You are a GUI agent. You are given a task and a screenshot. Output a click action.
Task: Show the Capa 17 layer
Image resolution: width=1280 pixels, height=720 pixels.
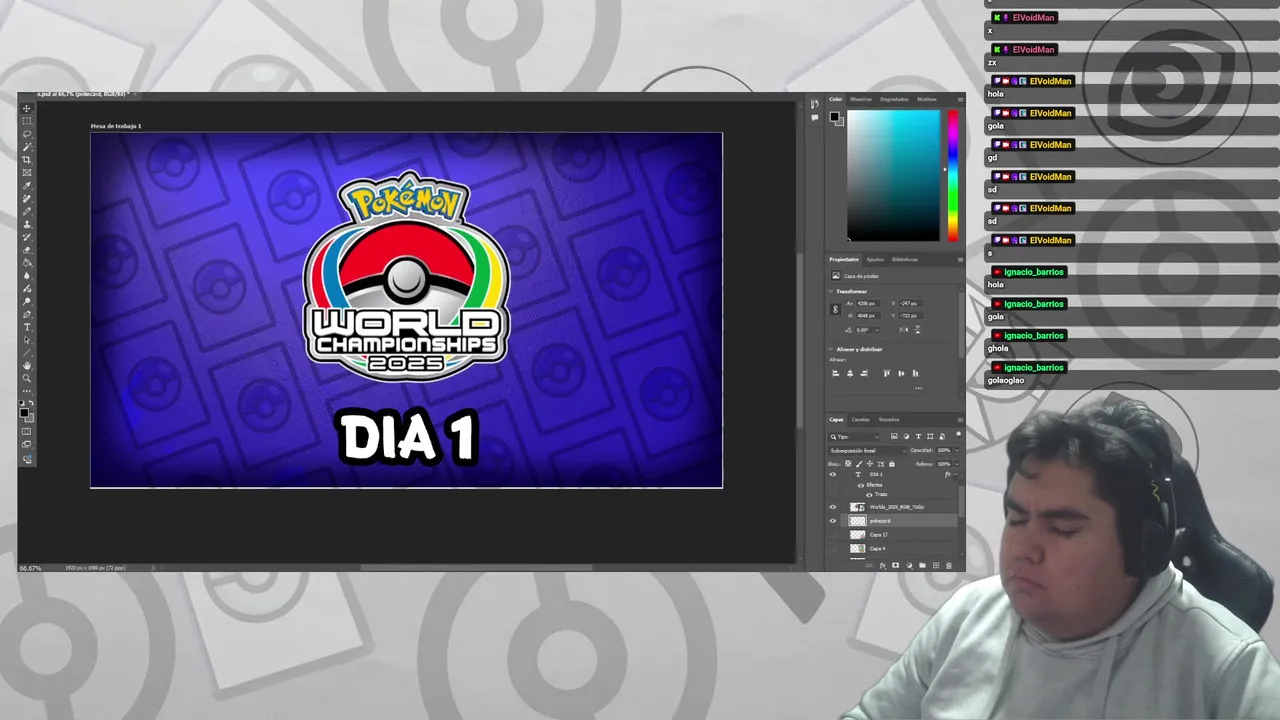833,535
